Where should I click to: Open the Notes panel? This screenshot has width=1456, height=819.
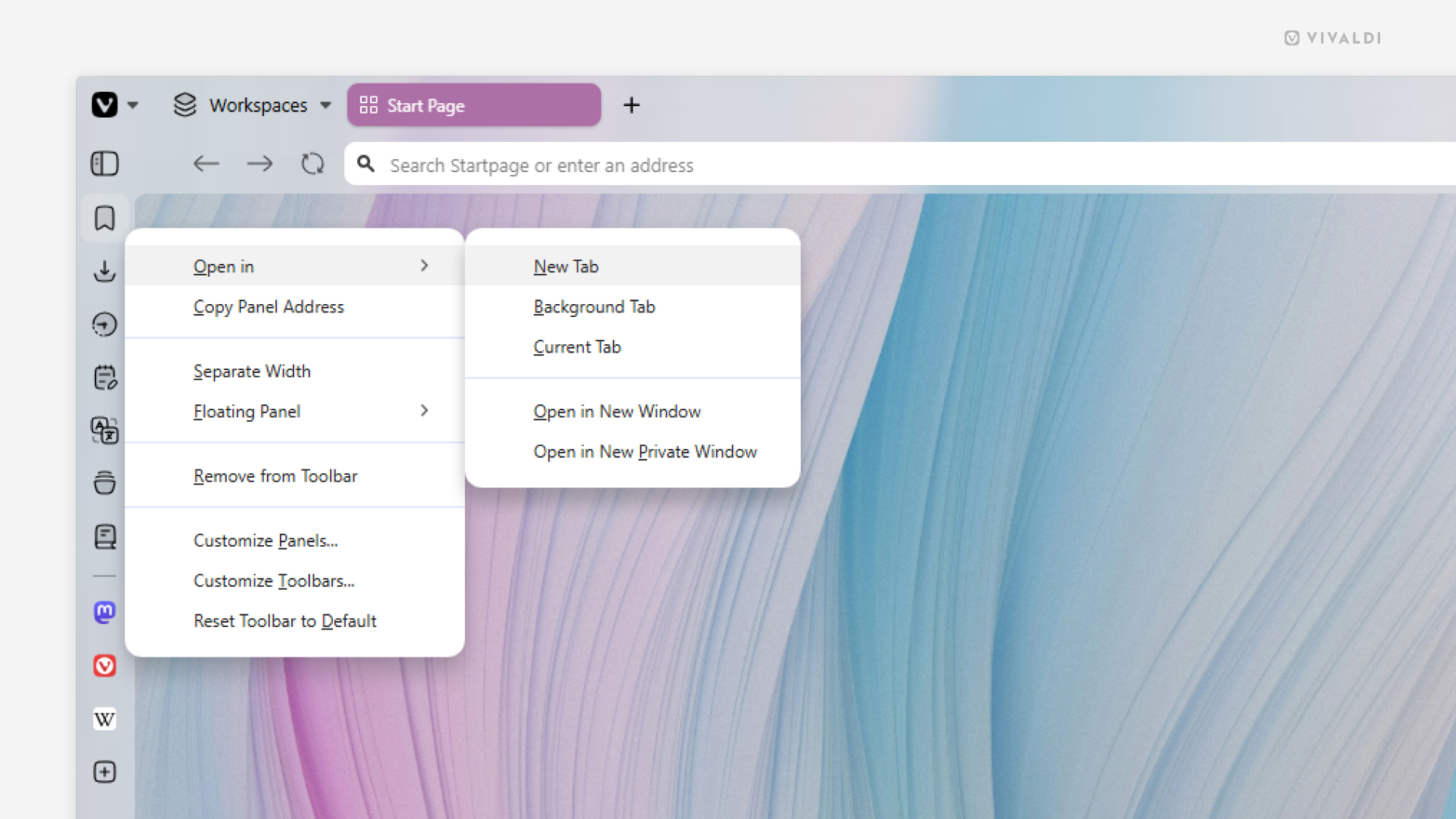[x=105, y=378]
